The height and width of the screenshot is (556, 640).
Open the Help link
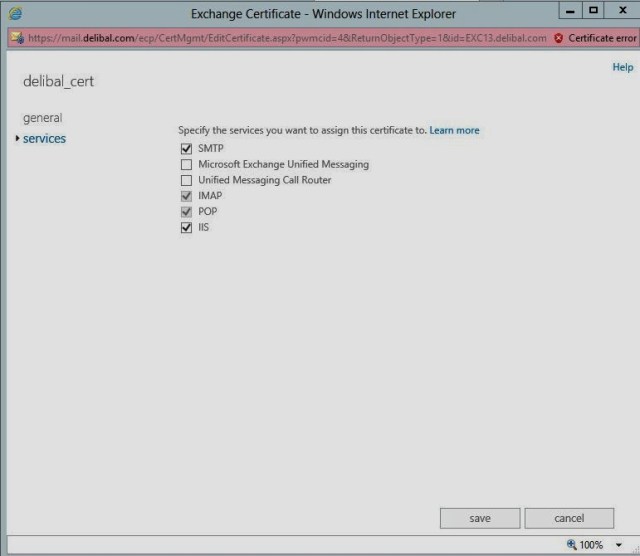(x=622, y=67)
